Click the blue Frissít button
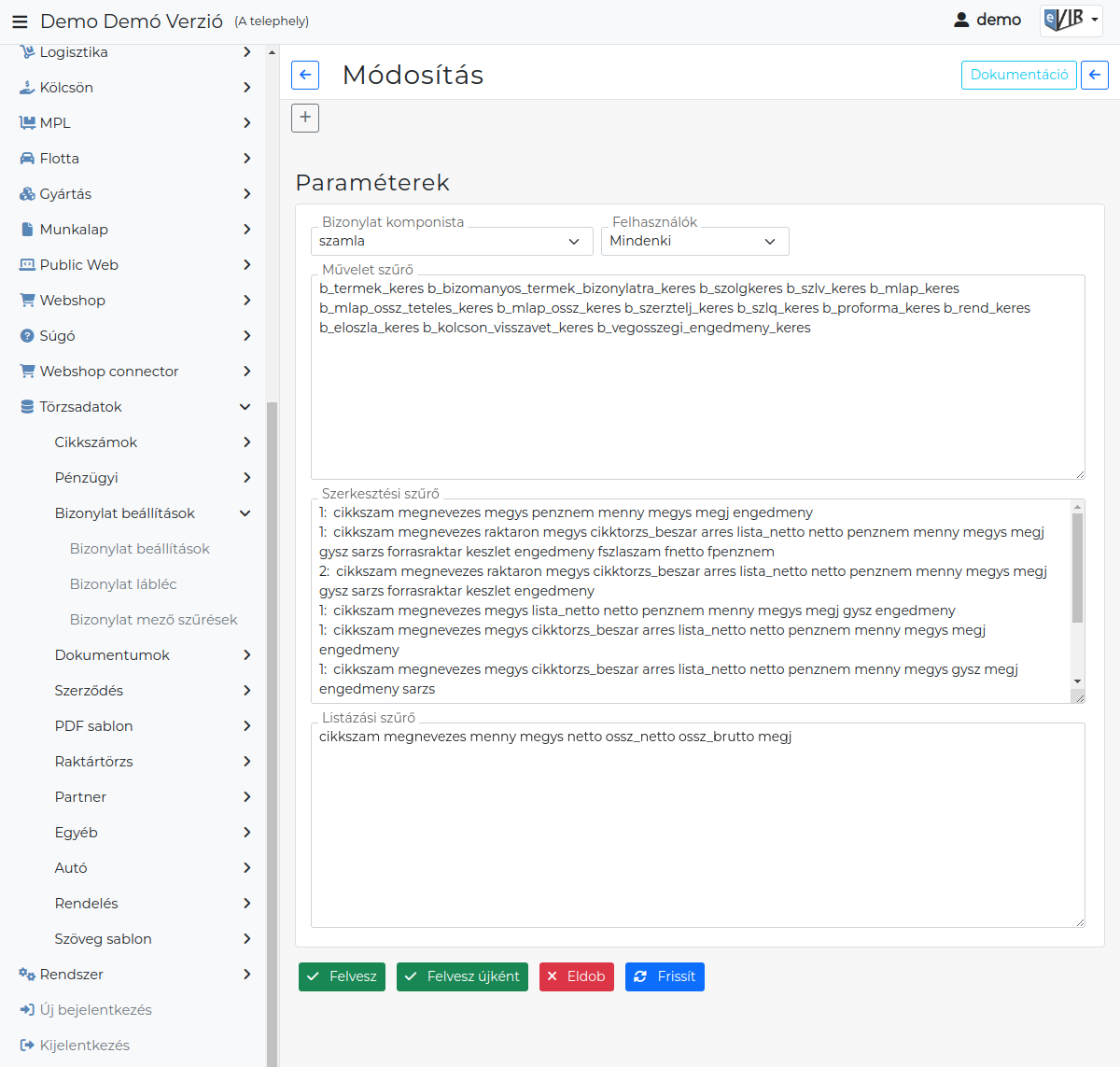Screen dimensions: 1120x1067 [665, 976]
